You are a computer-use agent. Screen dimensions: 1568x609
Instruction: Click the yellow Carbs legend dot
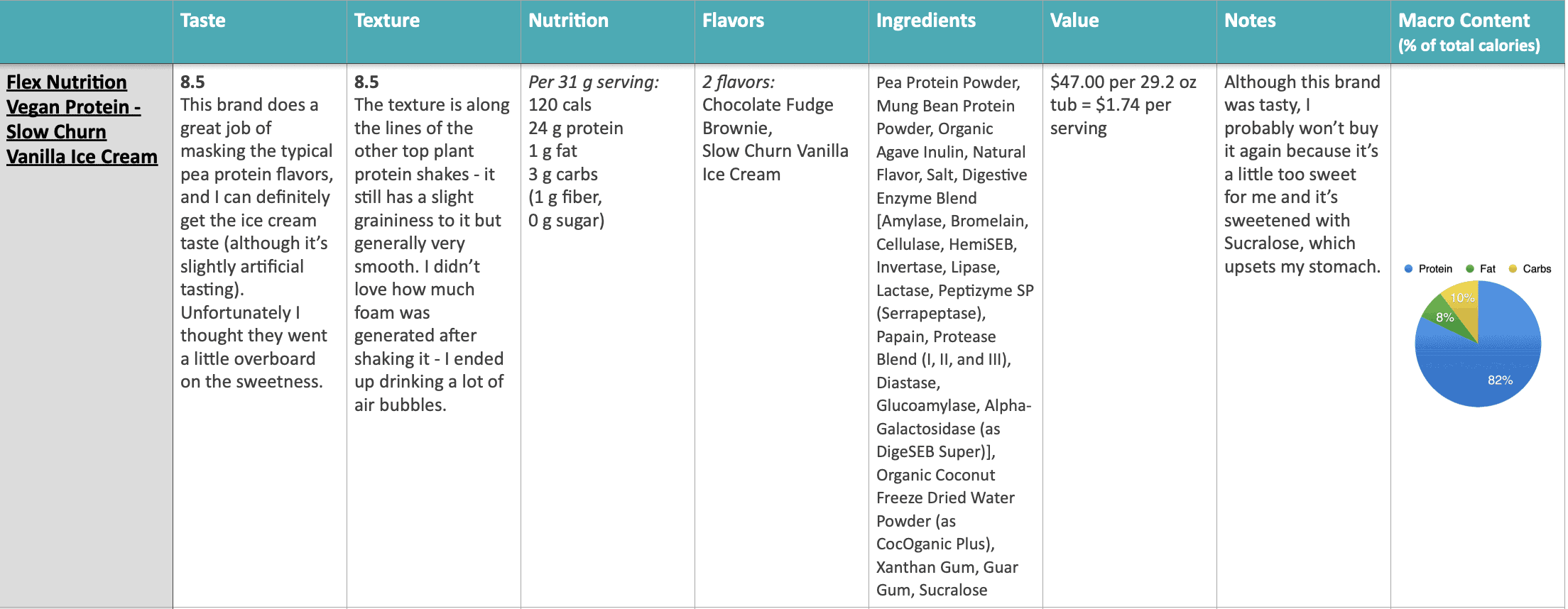(1513, 269)
